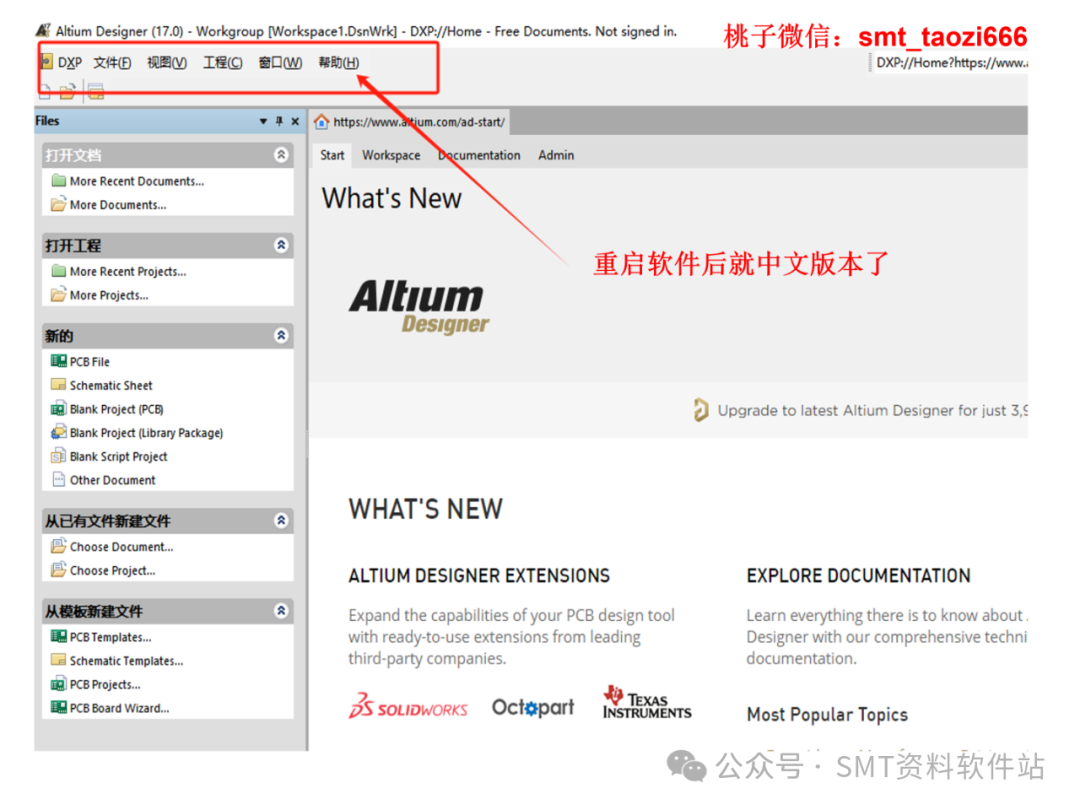This screenshot has width=1080, height=810.
Task: Launch the PCB Board Wizard
Action: pyautogui.click(x=117, y=708)
